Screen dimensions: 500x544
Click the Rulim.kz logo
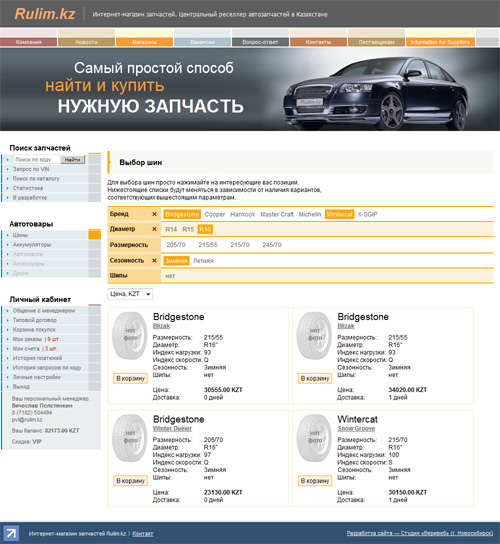tap(45, 14)
